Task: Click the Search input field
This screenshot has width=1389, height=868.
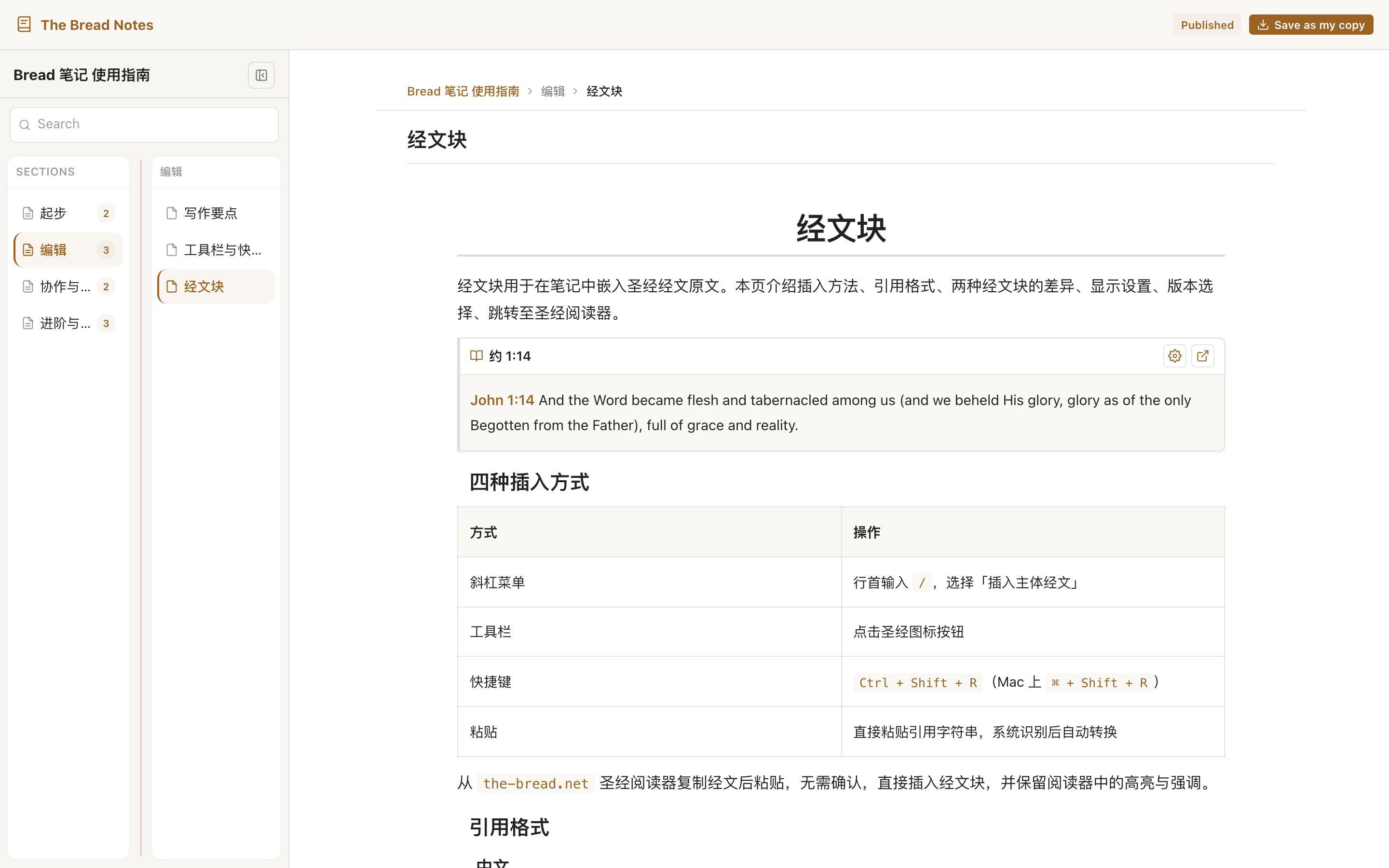Action: tap(144, 124)
